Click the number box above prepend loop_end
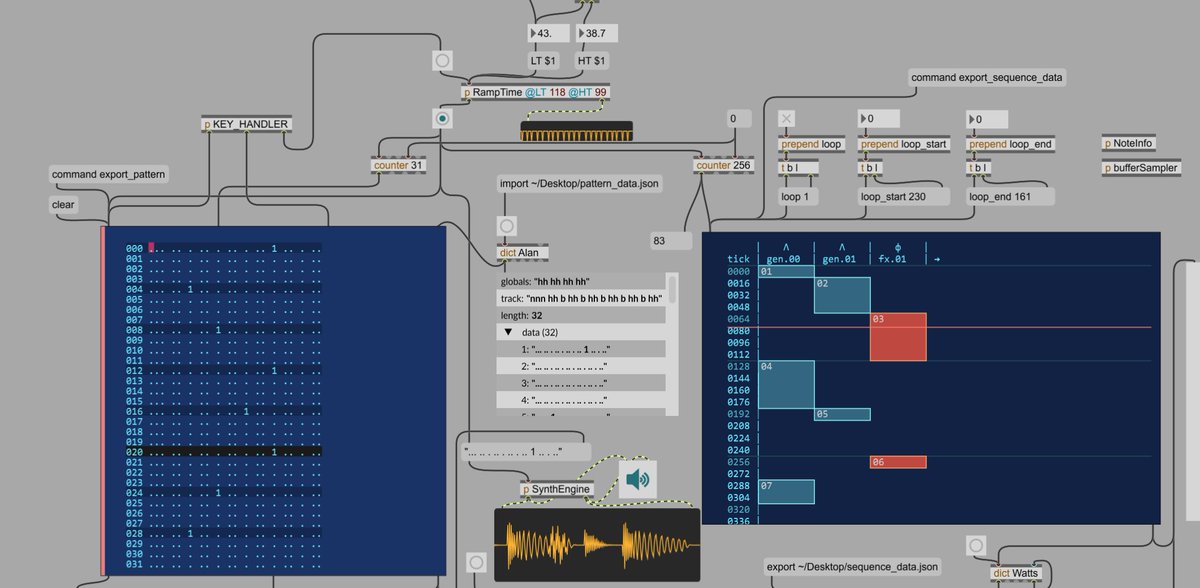This screenshot has height=588, width=1200. (988, 119)
